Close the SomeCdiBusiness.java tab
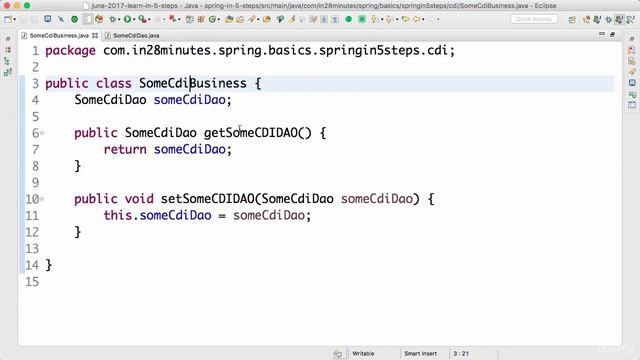This screenshot has width=640, height=360. pyautogui.click(x=95, y=36)
